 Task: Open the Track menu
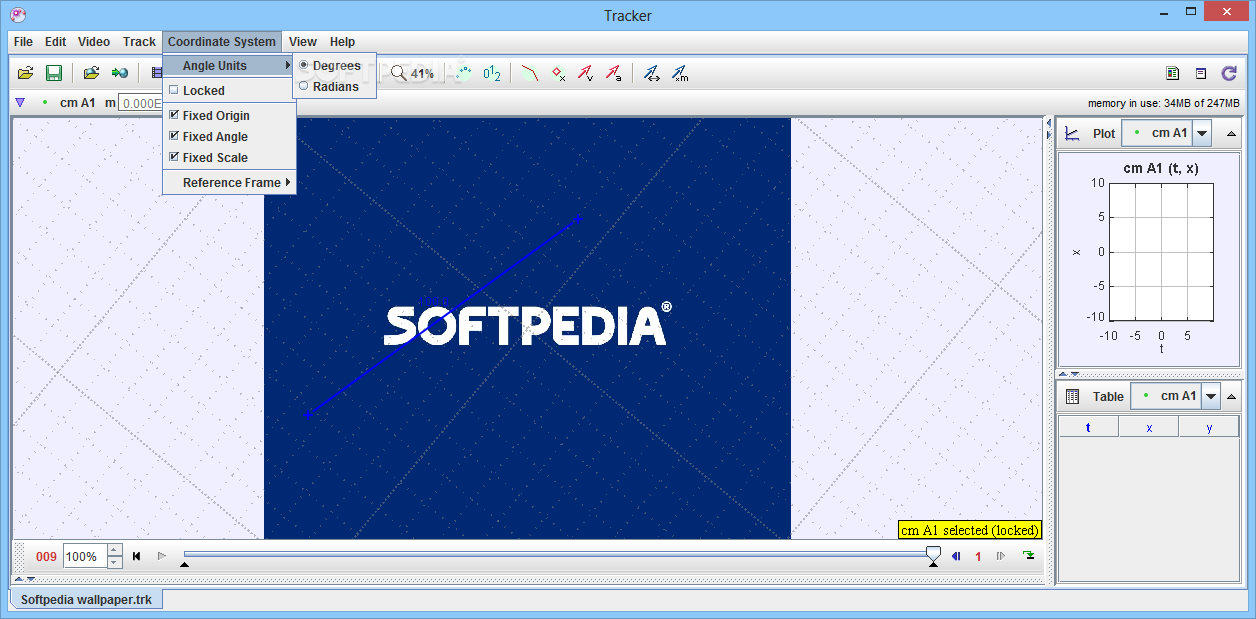139,42
